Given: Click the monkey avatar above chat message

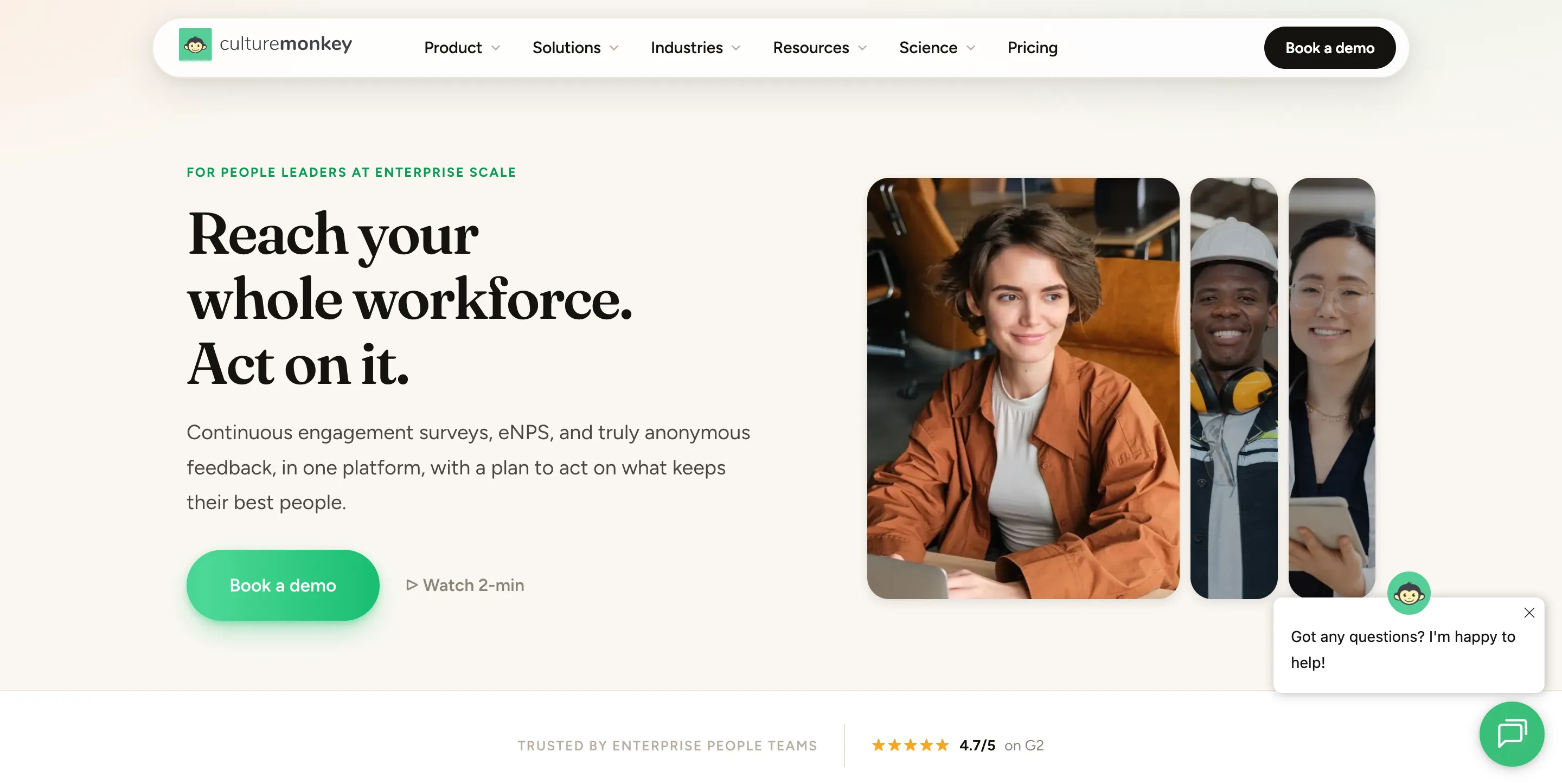Looking at the screenshot, I should click(x=1409, y=593).
